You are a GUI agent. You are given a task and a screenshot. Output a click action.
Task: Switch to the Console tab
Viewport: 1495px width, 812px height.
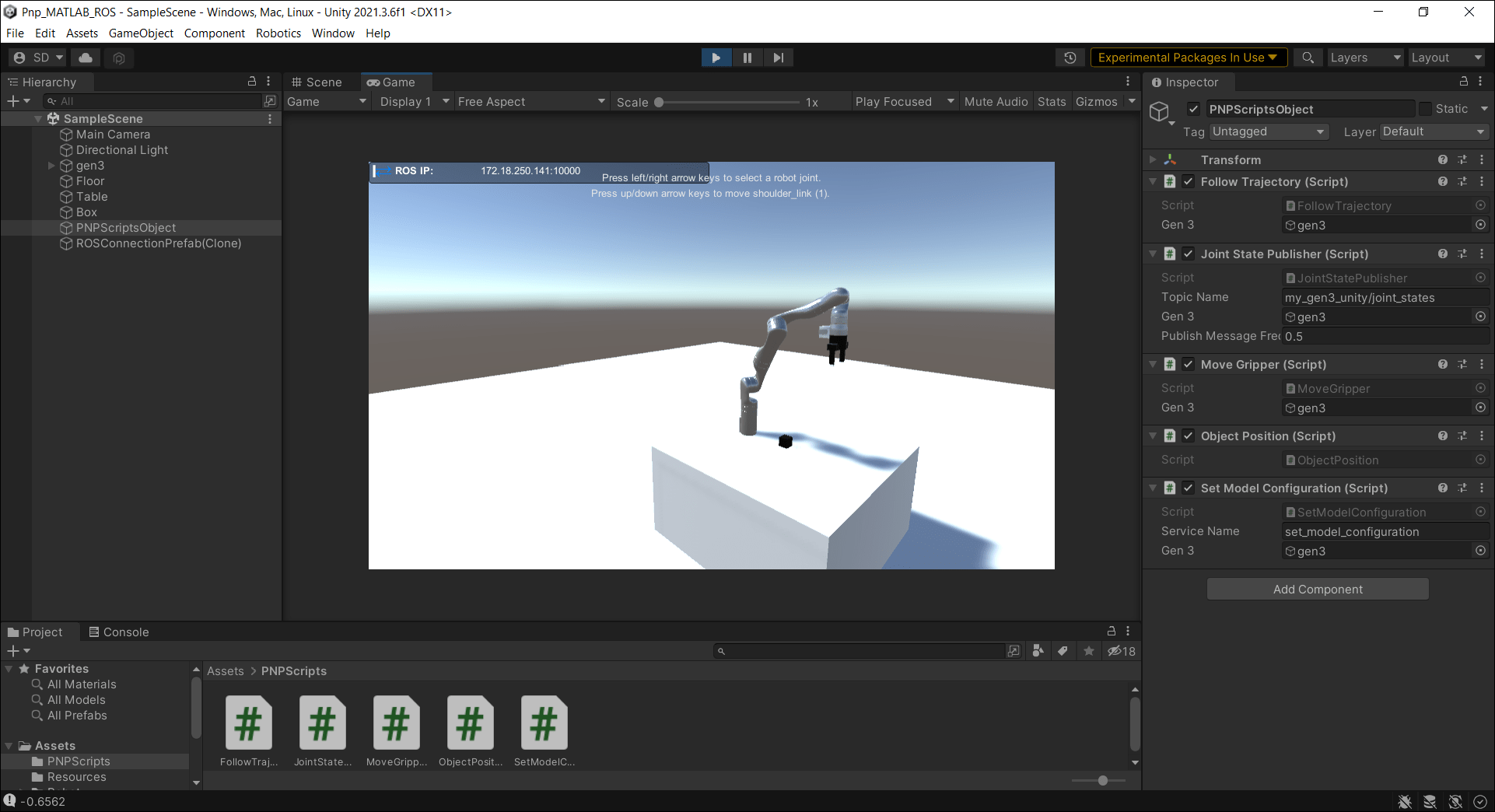(x=126, y=632)
